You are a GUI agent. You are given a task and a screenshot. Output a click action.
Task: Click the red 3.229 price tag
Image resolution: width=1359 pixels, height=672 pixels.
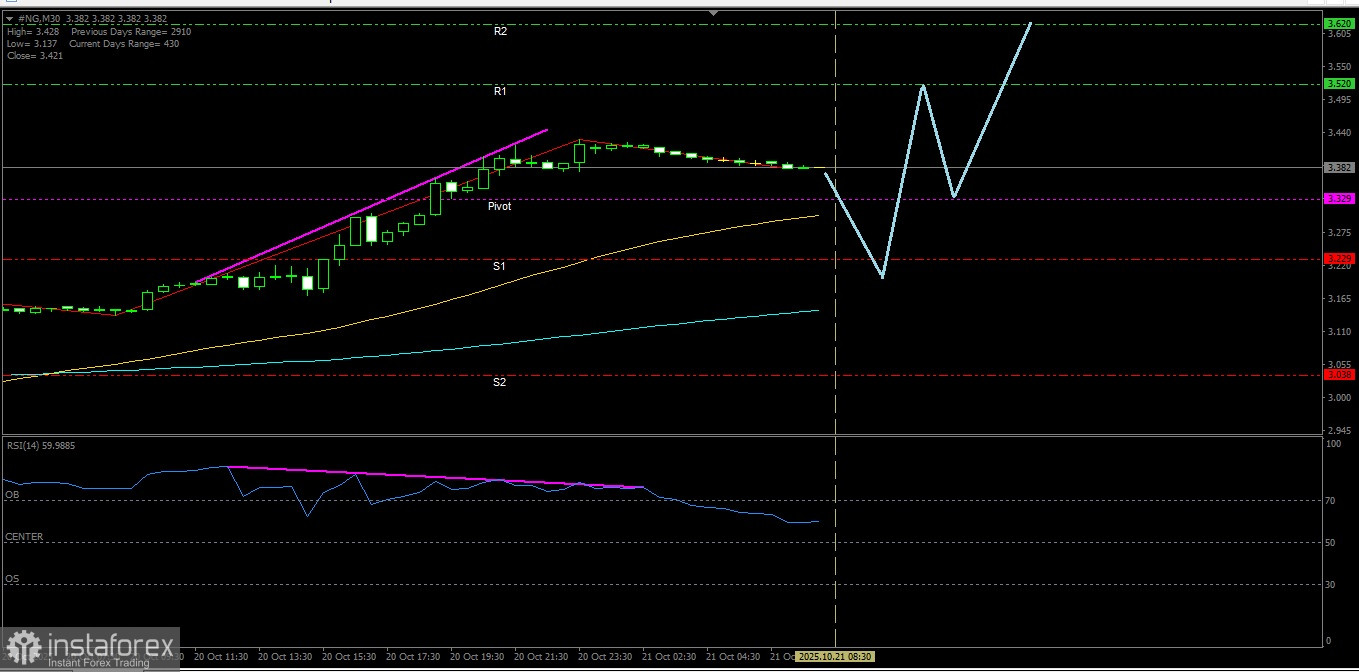pos(1338,259)
